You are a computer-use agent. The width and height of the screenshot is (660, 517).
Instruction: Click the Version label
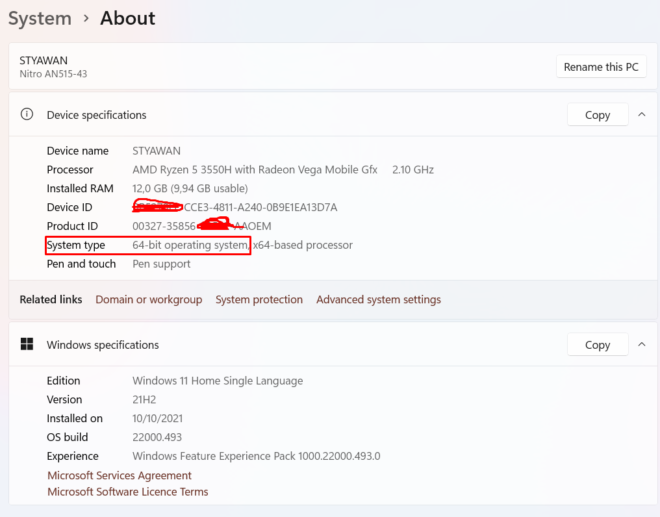tap(64, 400)
